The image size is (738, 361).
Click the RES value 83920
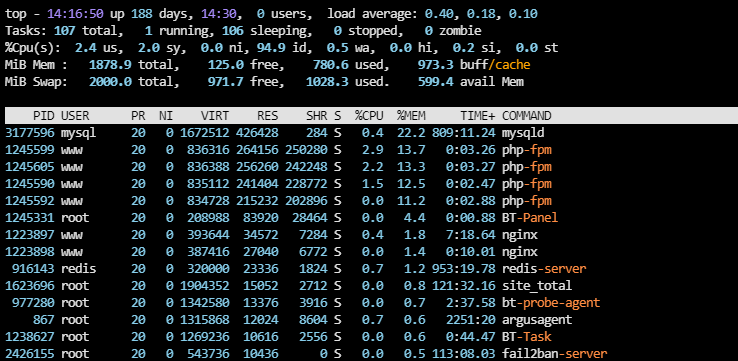point(260,218)
